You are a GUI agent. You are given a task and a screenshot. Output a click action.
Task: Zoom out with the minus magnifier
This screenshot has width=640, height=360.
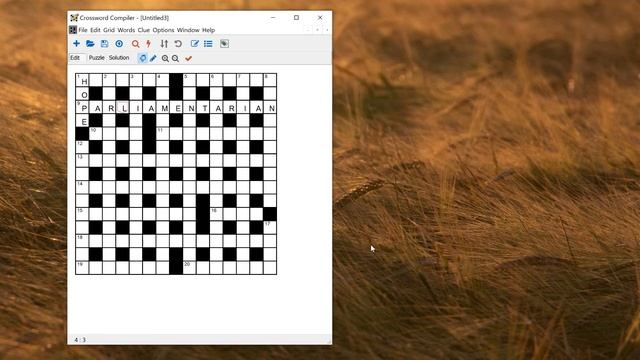(x=176, y=58)
